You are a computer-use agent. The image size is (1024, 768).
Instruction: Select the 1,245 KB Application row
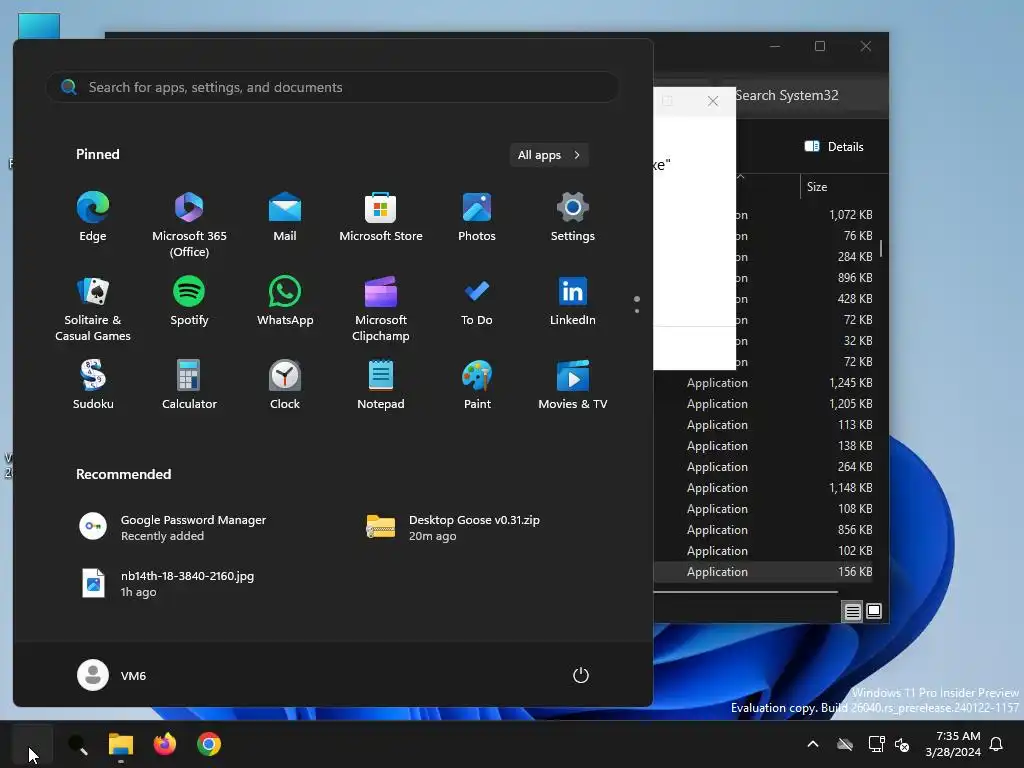[x=764, y=383]
